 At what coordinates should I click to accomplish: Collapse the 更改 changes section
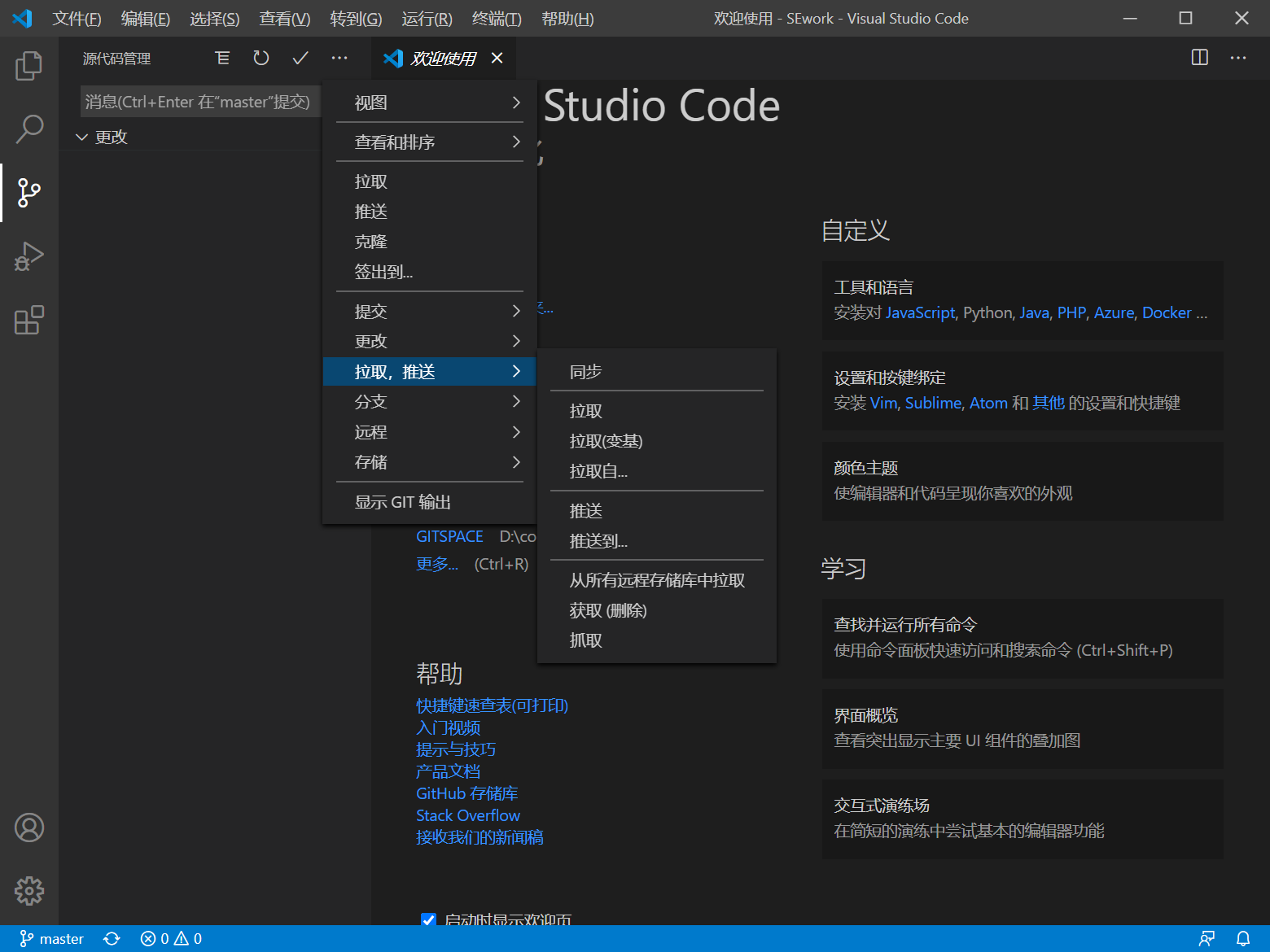tap(82, 138)
